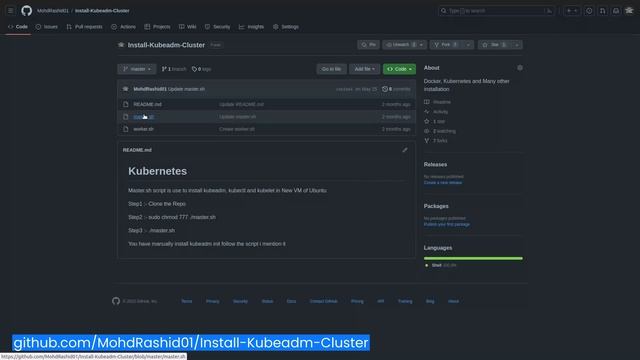
Task: Open the create-new plus dropdown
Action: 571,11
